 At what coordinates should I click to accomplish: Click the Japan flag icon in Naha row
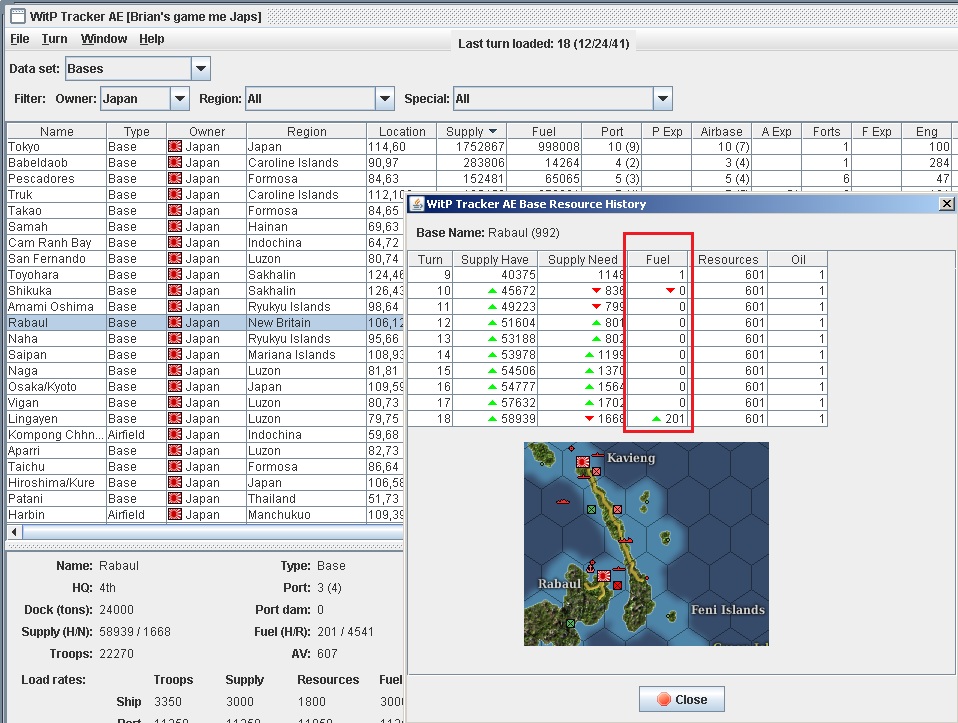(x=175, y=339)
